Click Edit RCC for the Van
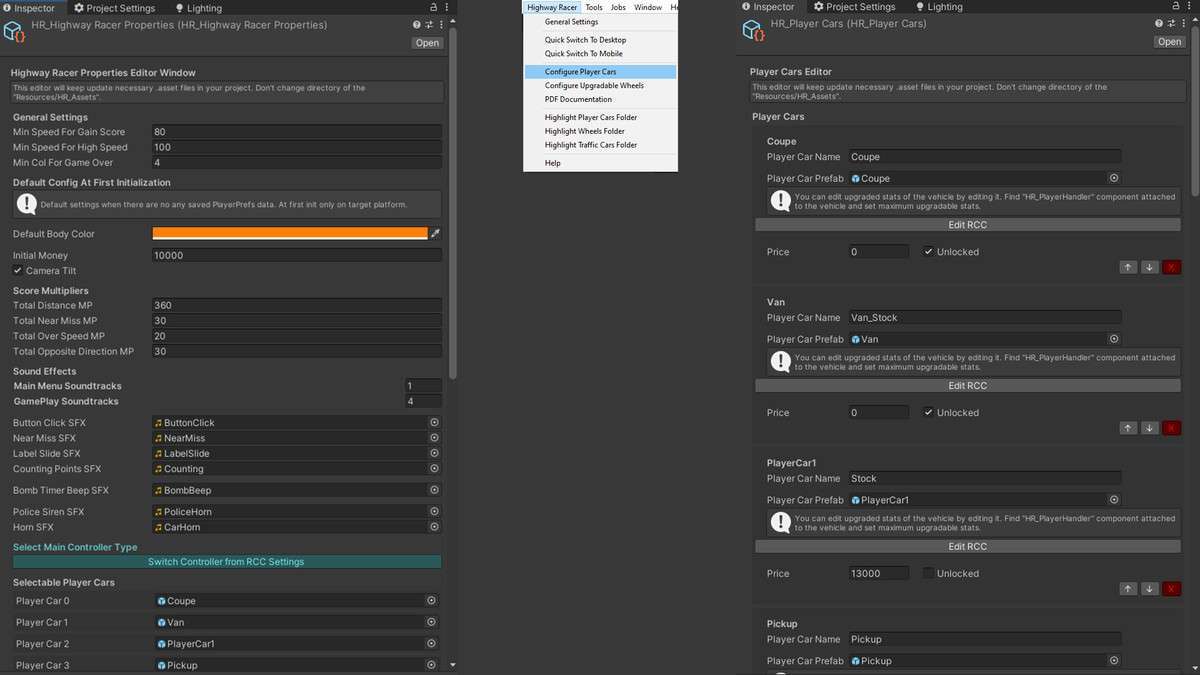1200x675 pixels. pyautogui.click(x=967, y=386)
